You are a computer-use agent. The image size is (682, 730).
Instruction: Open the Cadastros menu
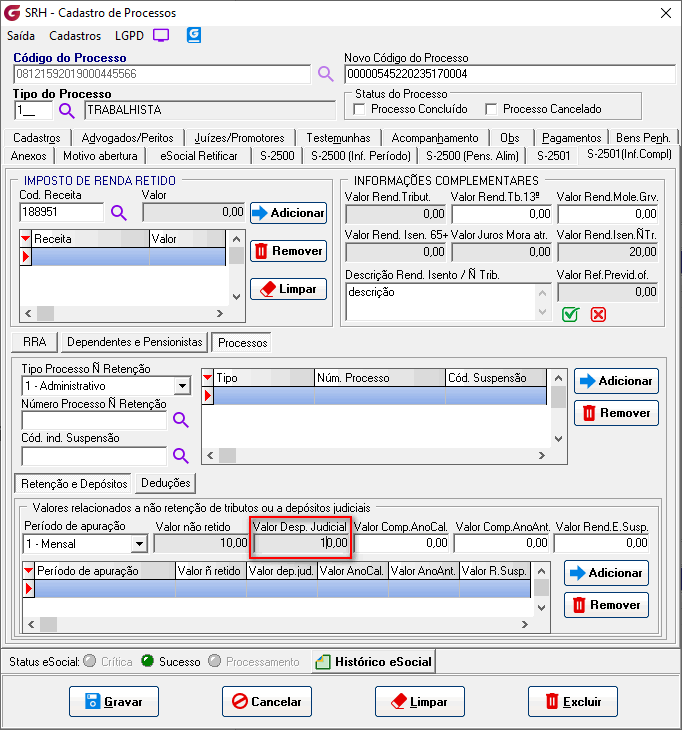click(x=75, y=35)
